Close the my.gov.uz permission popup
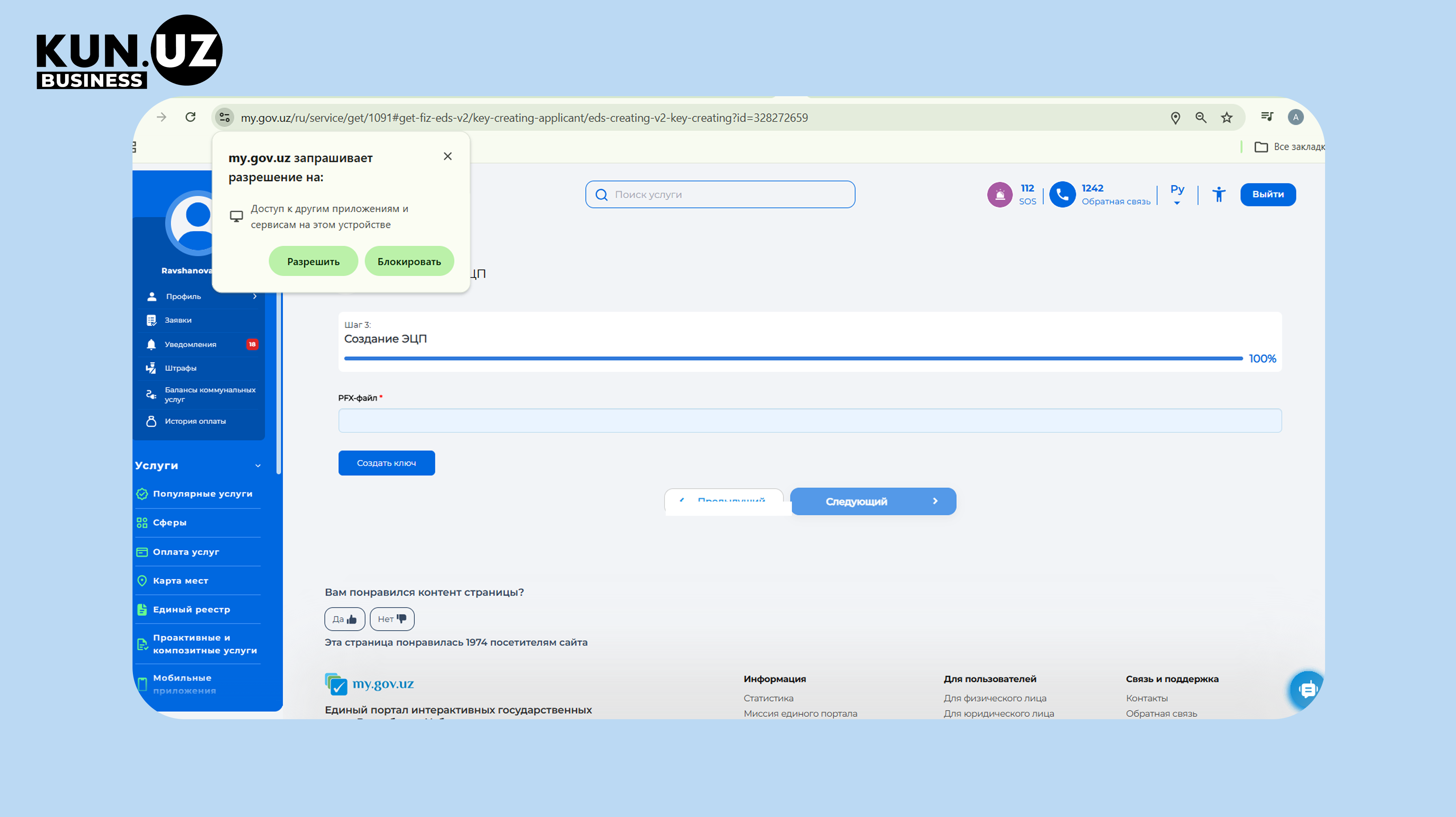 (x=448, y=157)
